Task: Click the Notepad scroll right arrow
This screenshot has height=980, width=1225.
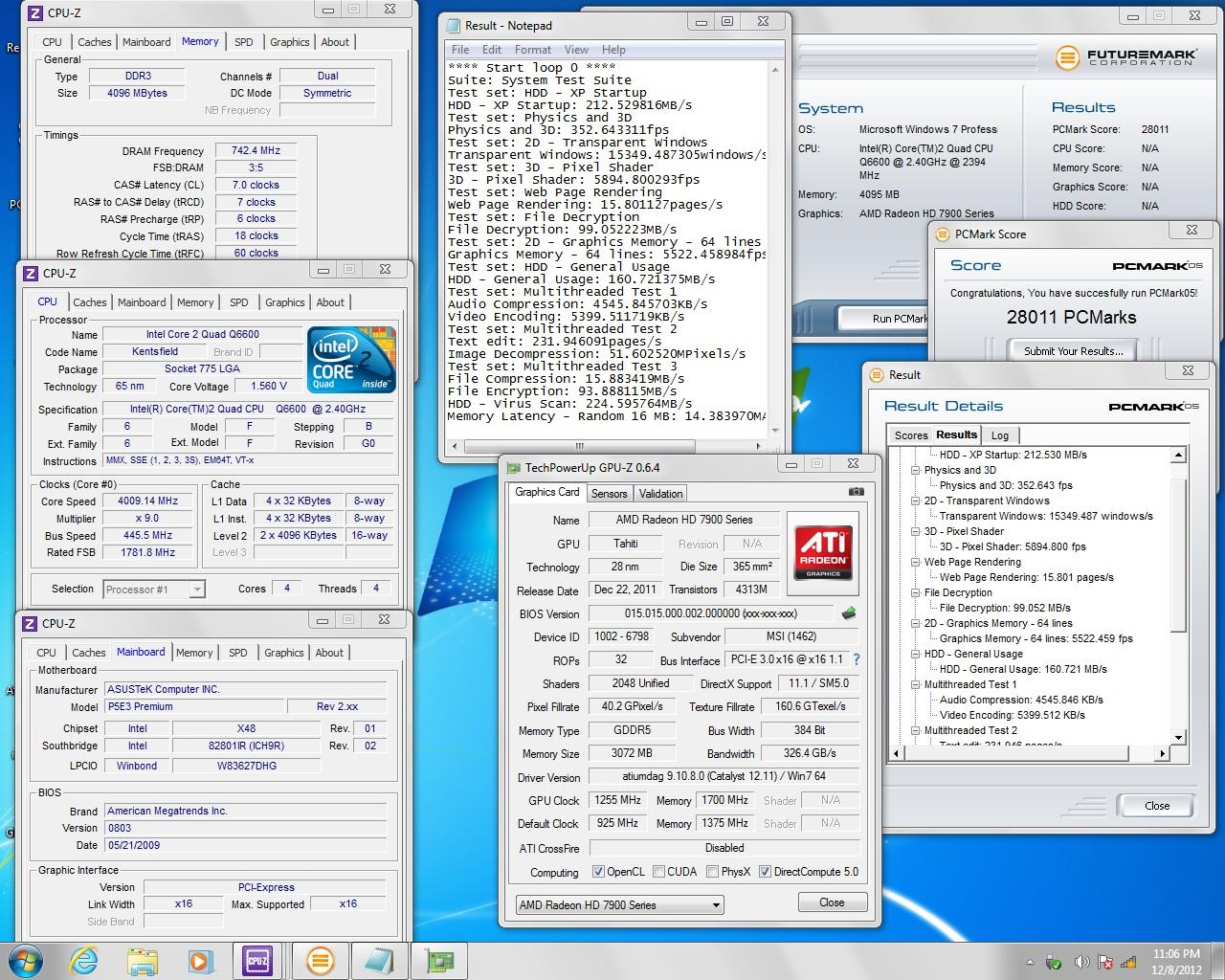Action: (x=760, y=446)
